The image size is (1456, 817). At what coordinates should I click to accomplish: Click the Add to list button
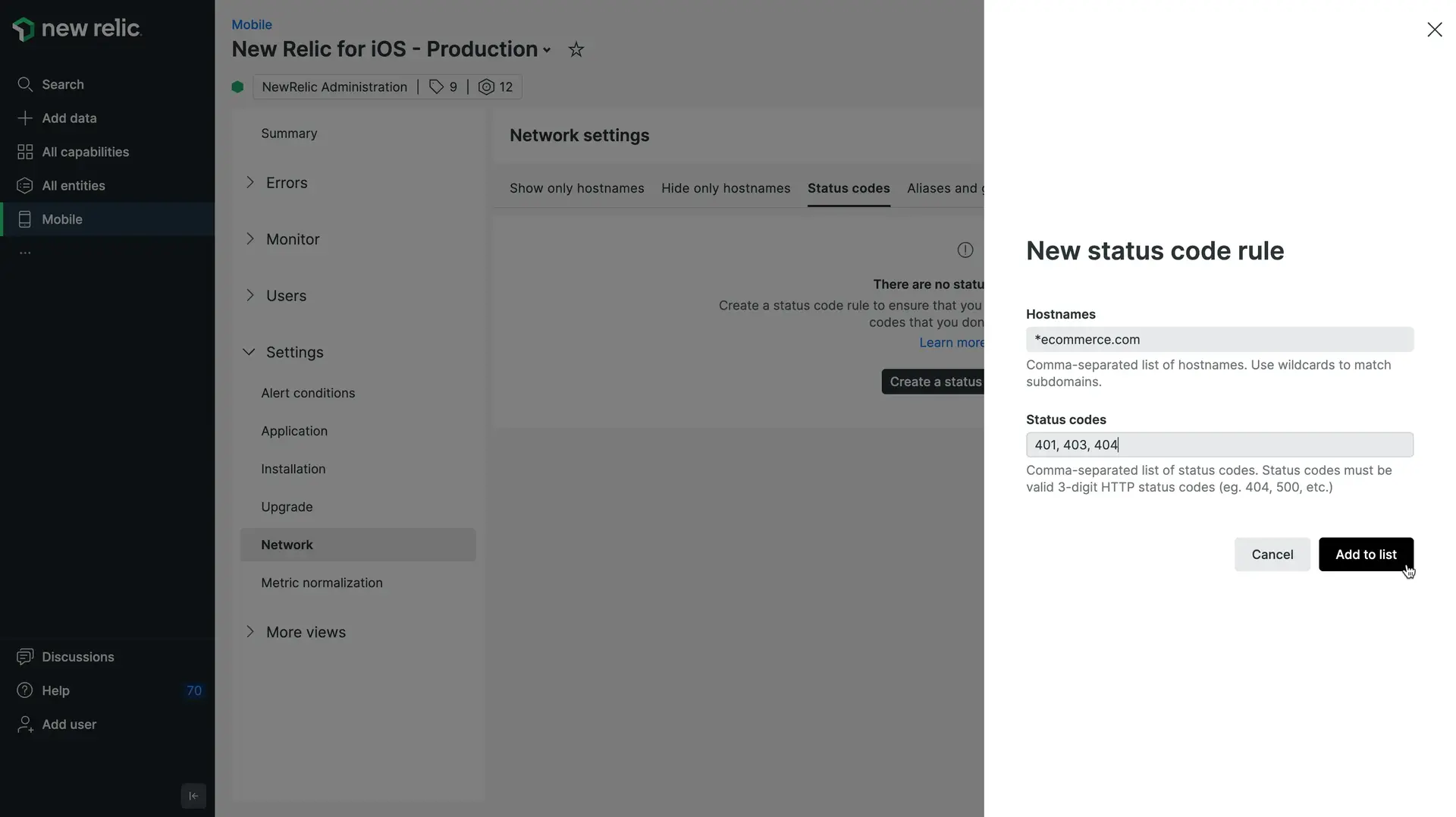pos(1365,555)
